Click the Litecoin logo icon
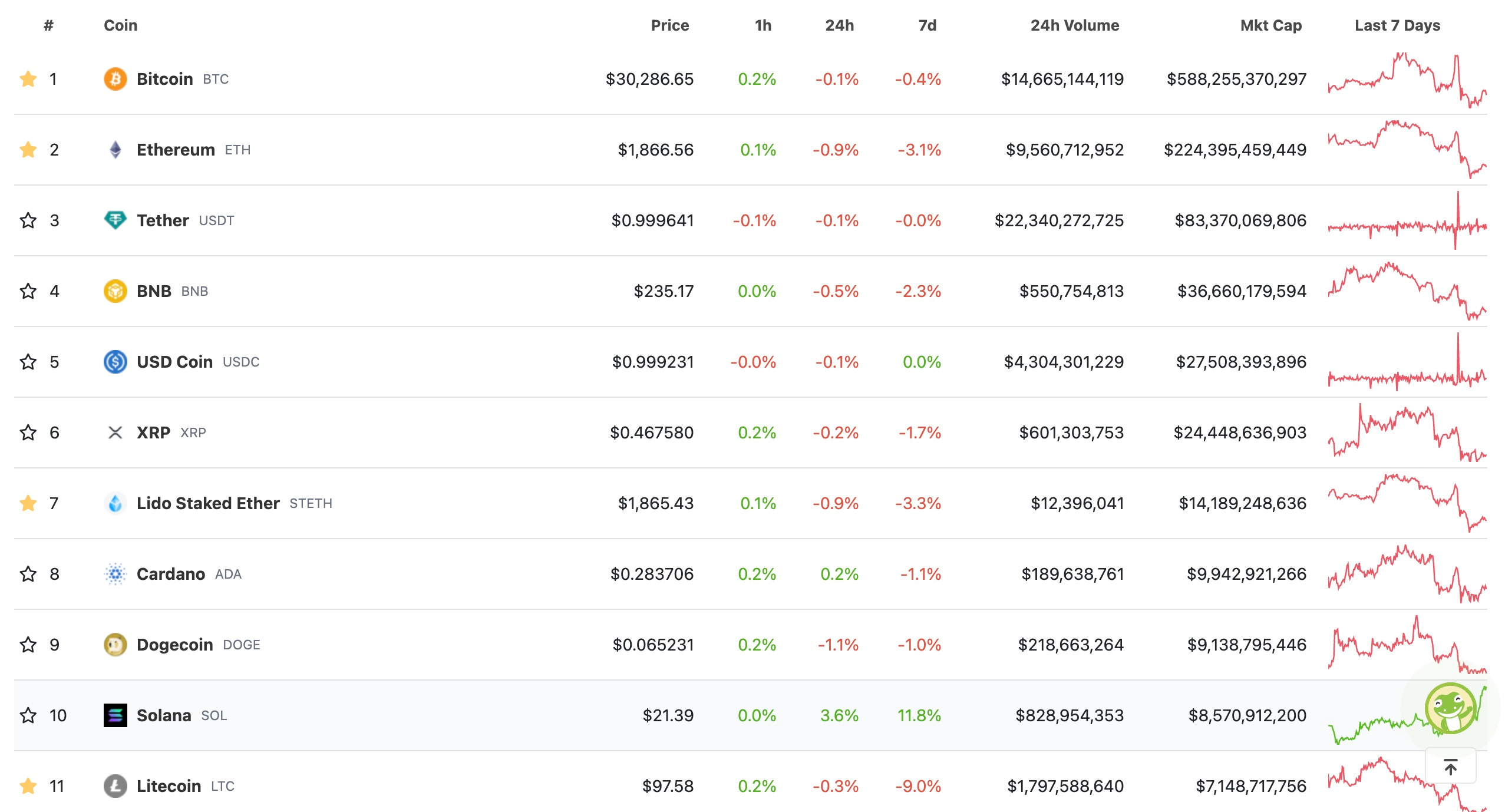This screenshot has width=1505, height=812. 115,786
